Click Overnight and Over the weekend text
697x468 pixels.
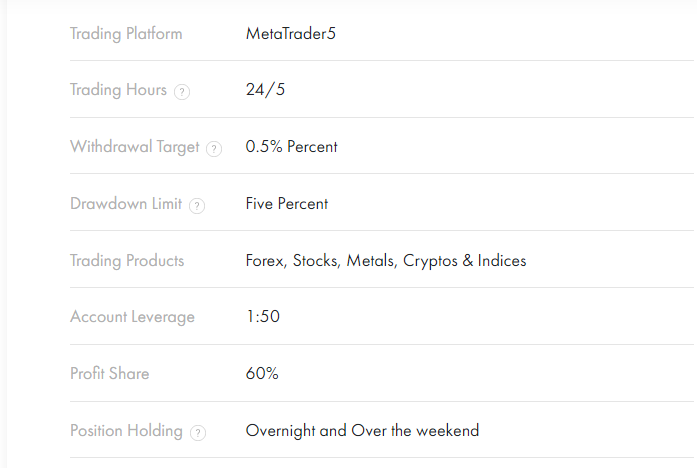pos(362,431)
